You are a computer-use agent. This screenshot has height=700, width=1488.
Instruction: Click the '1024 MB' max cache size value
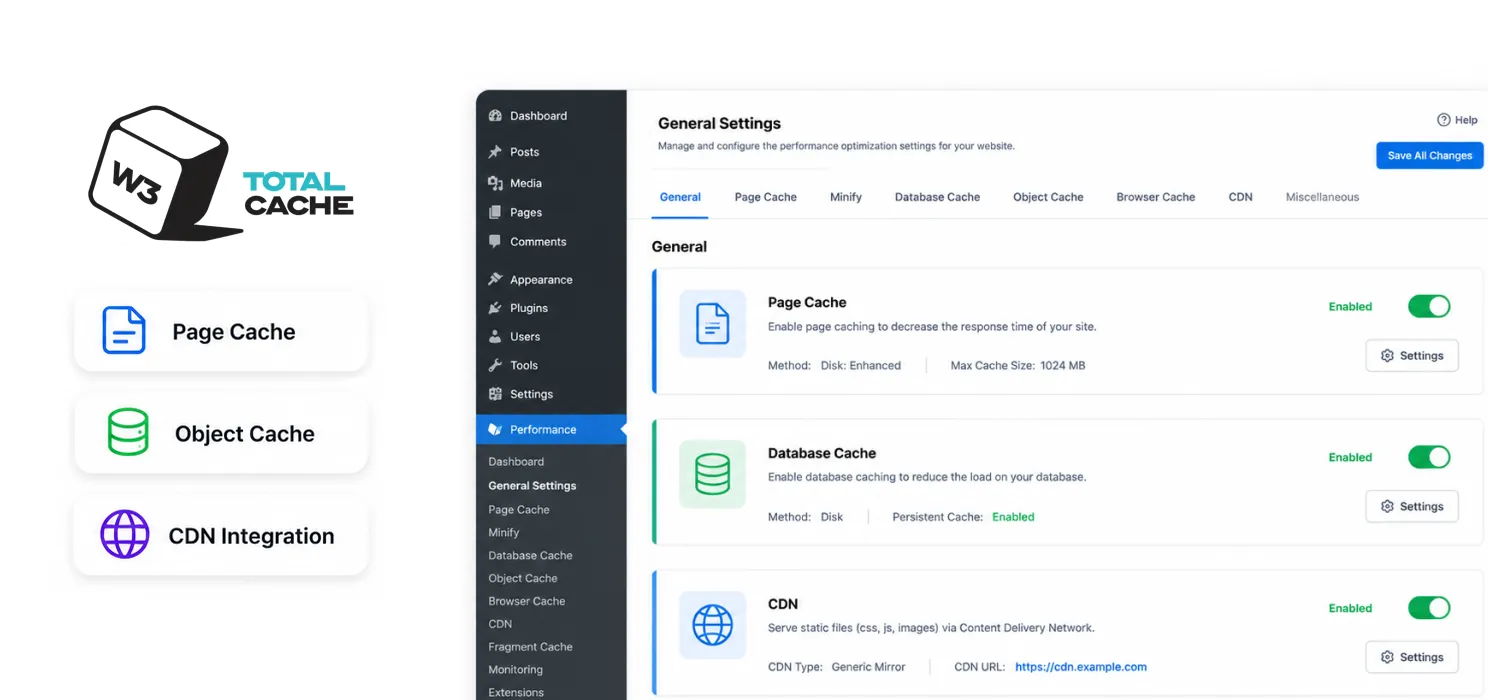(1063, 366)
